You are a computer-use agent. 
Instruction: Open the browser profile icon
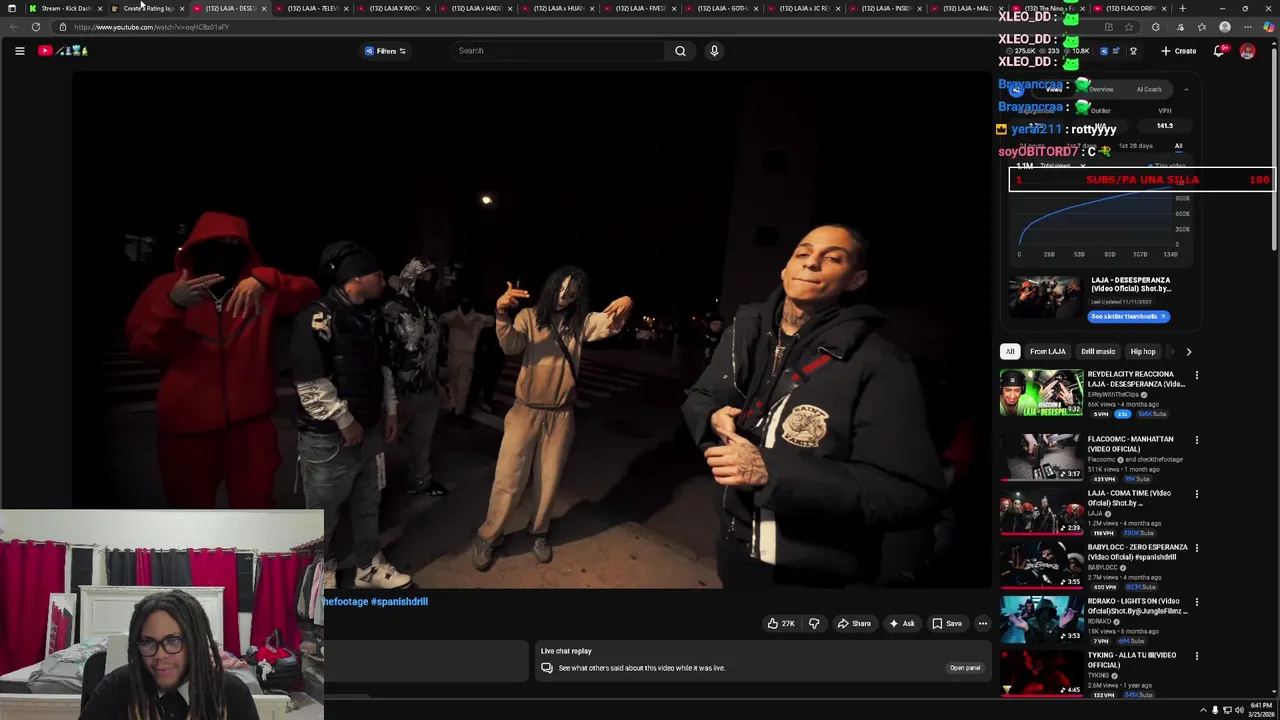pyautogui.click(x=1225, y=27)
